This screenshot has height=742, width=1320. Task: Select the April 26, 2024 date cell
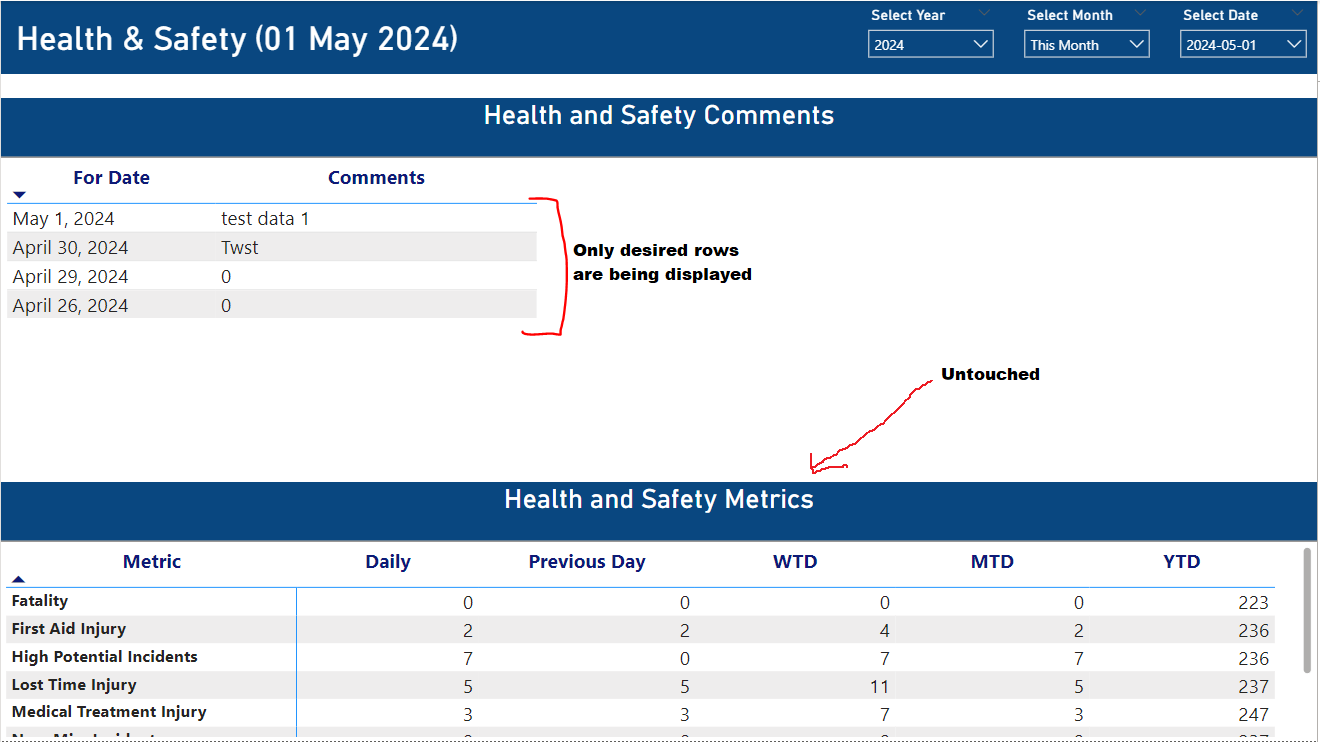coord(70,306)
